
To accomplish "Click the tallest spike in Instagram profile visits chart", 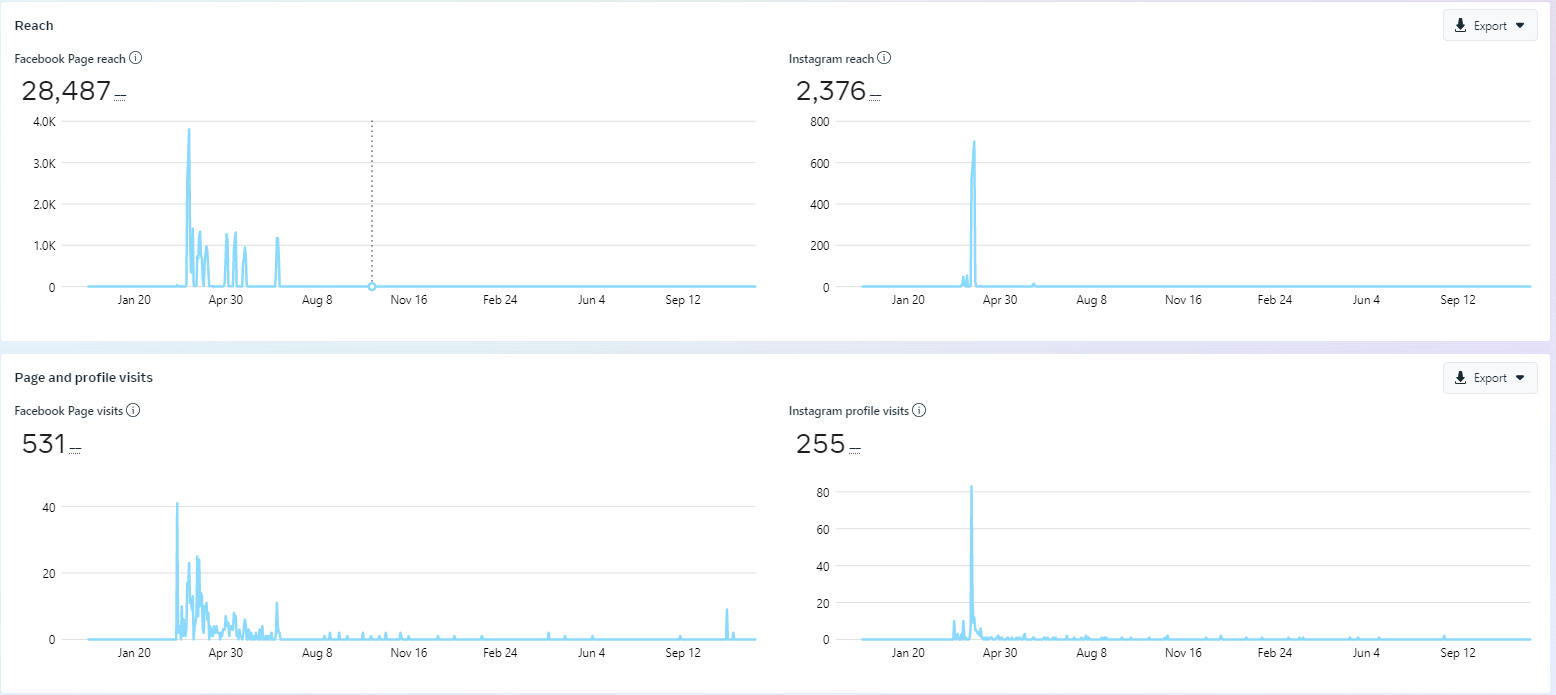I will (971, 488).
